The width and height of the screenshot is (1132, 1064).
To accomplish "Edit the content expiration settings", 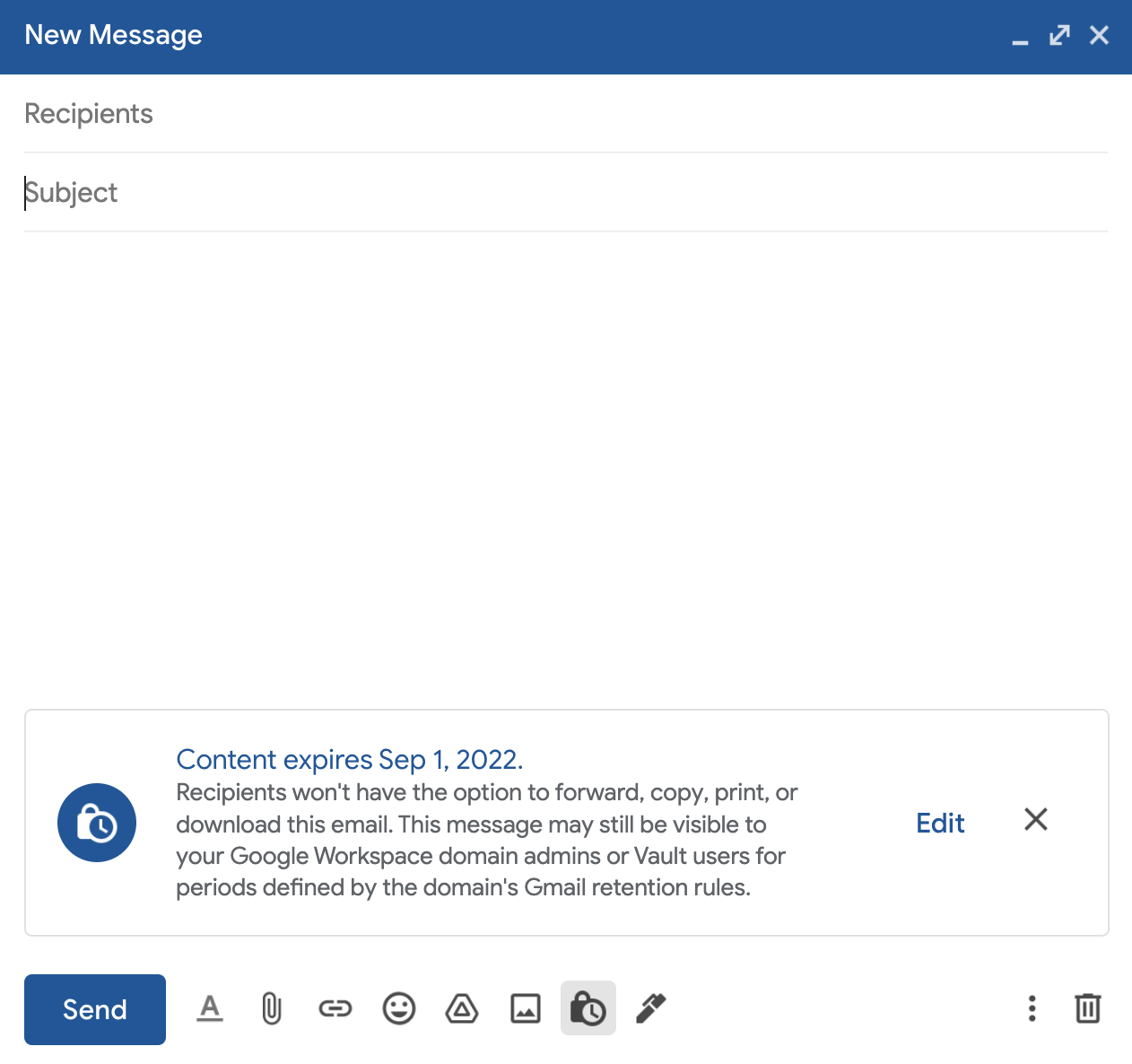I will [x=939, y=822].
